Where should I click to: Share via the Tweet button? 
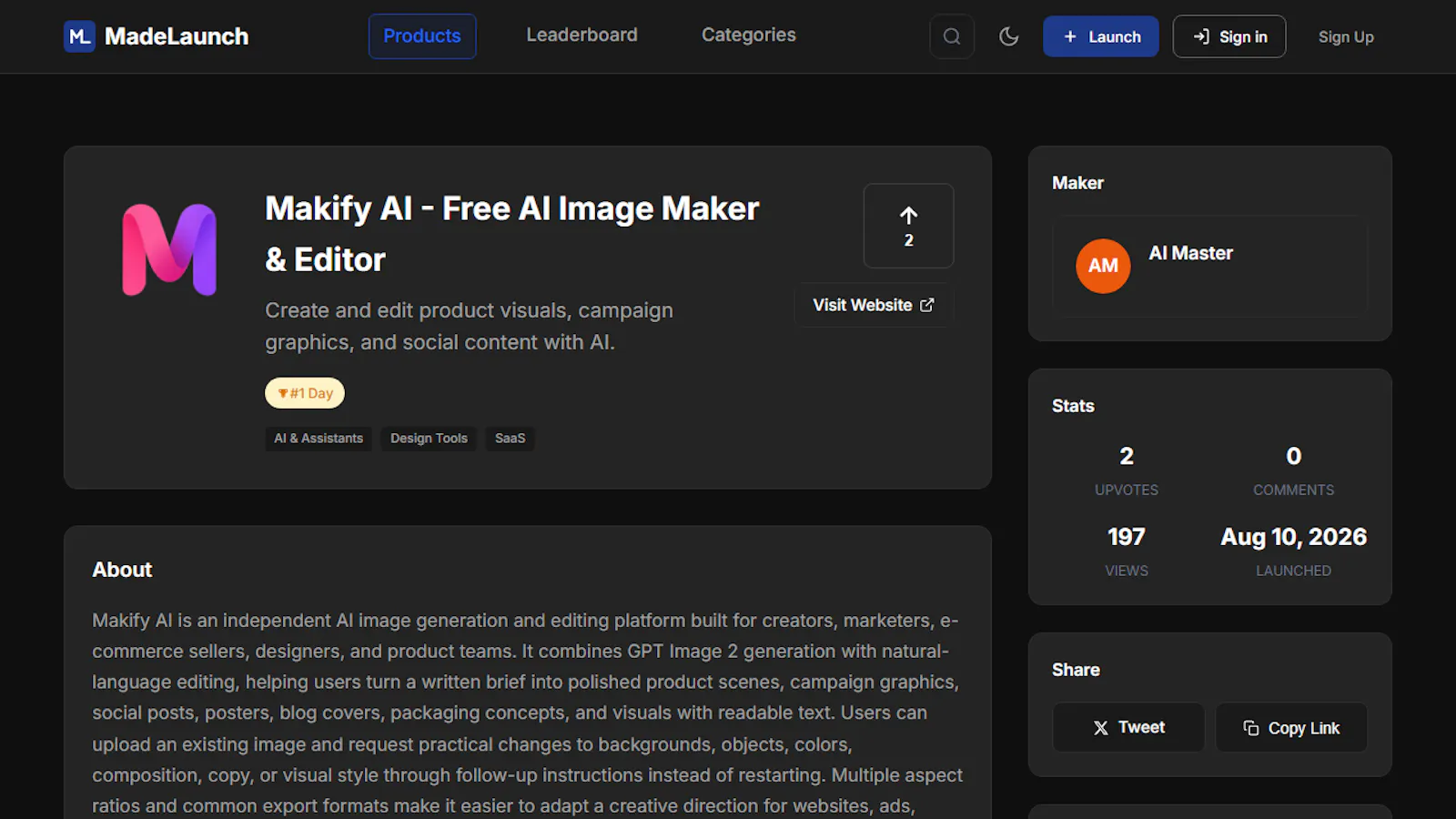(1128, 727)
